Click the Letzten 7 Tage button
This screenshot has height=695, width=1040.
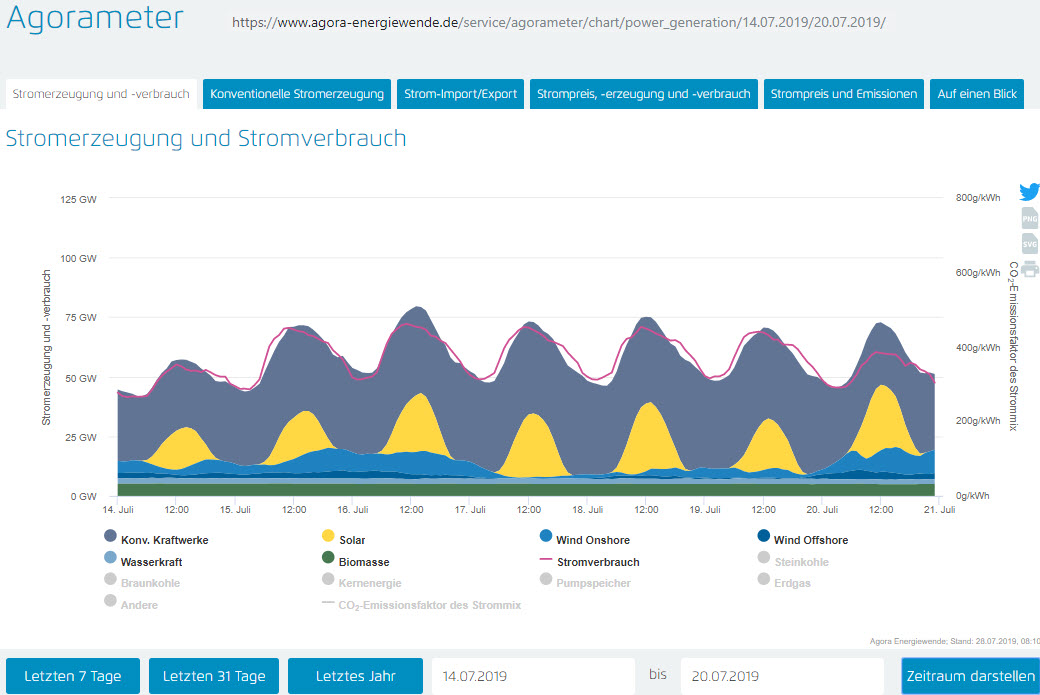coord(73,676)
